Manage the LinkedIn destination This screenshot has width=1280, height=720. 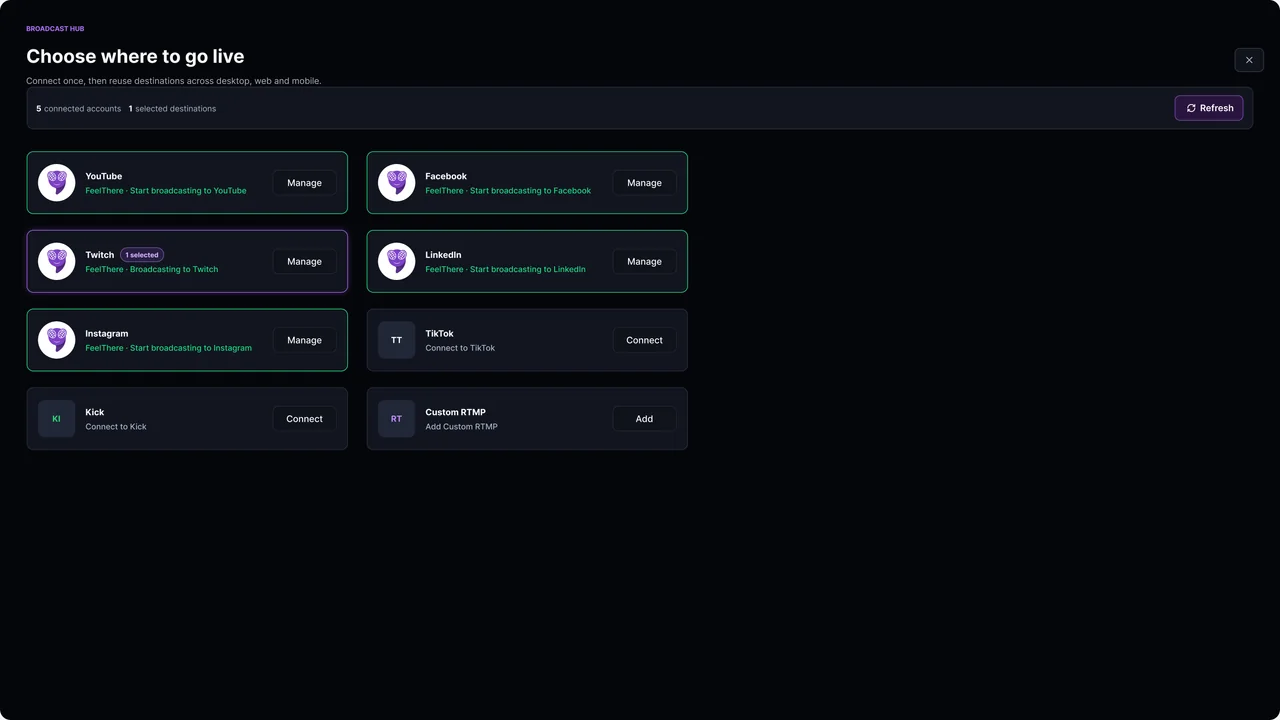[645, 262]
